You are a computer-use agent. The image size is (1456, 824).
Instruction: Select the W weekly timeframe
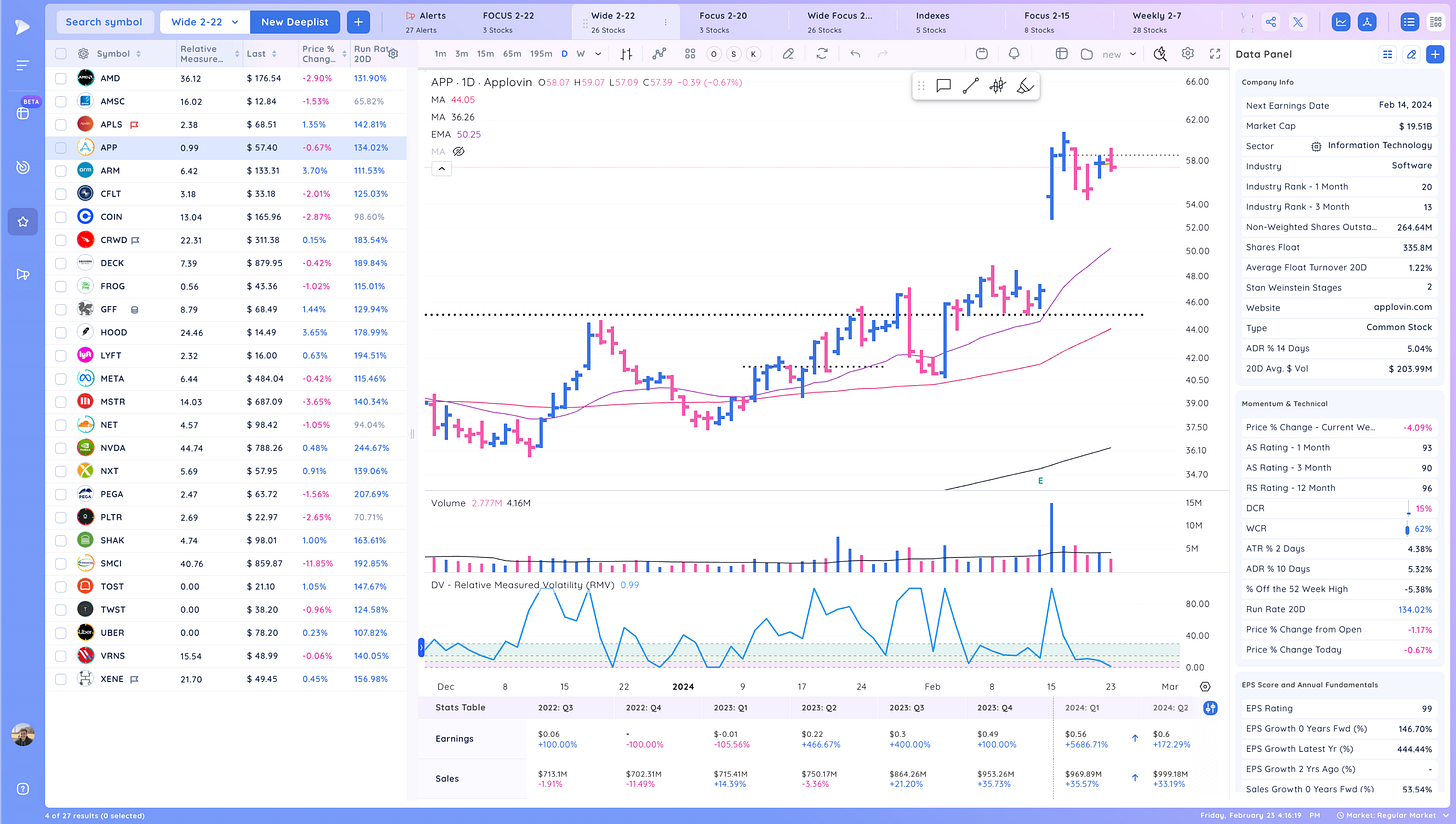[581, 54]
